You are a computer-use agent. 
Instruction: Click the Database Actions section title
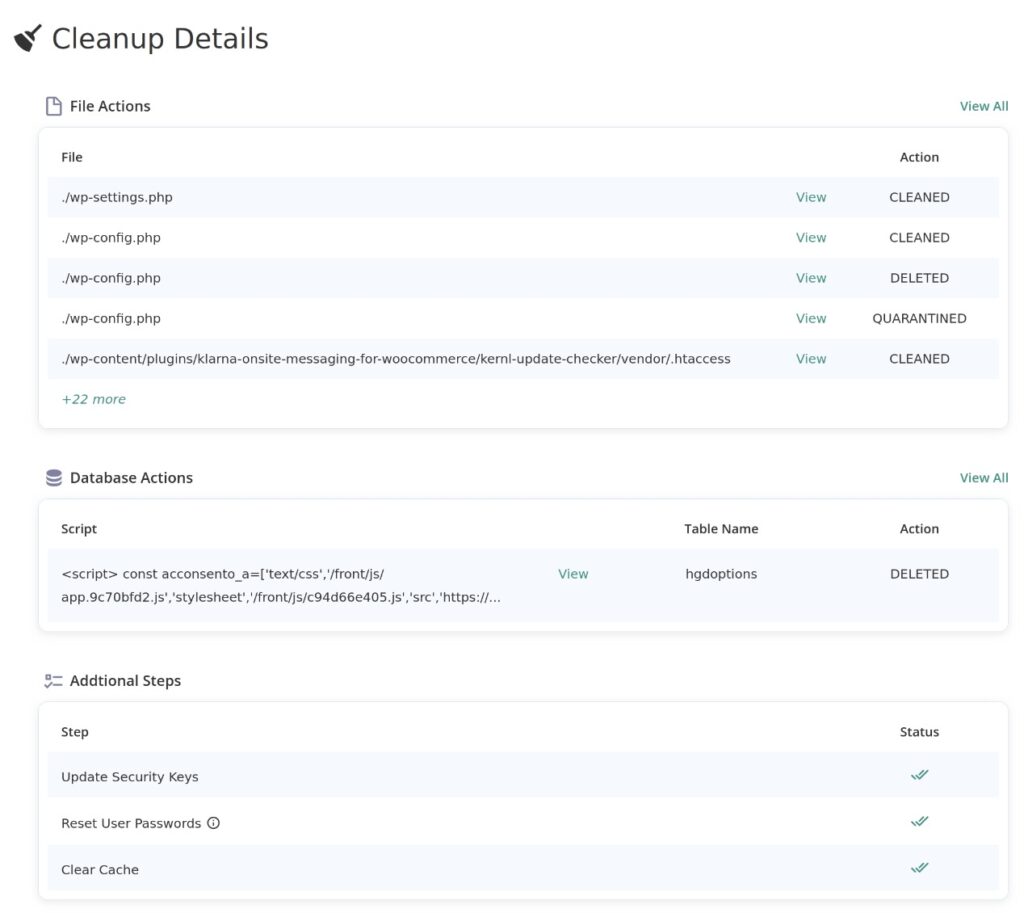pyautogui.click(x=131, y=478)
